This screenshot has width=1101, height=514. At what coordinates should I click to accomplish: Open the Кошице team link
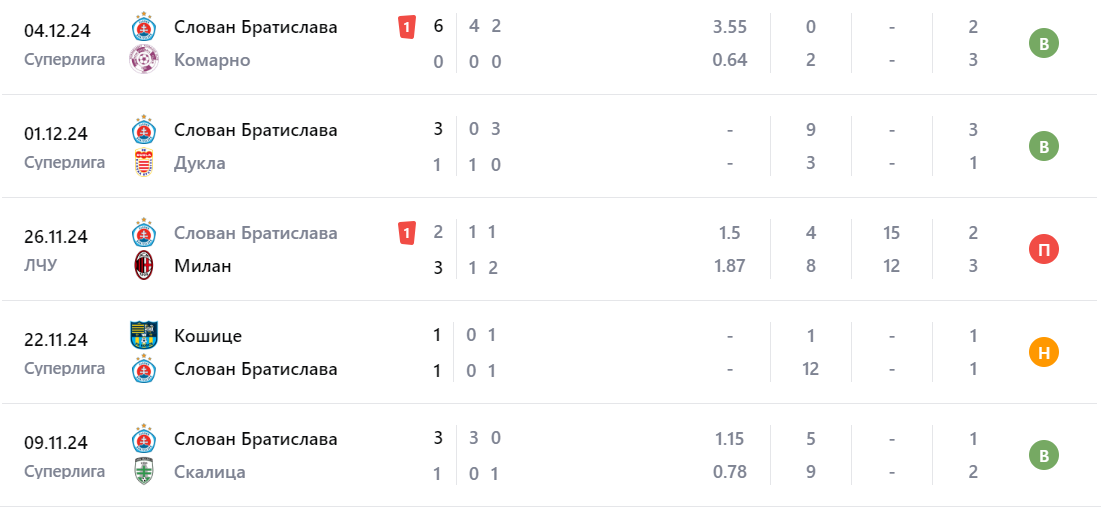pos(208,336)
